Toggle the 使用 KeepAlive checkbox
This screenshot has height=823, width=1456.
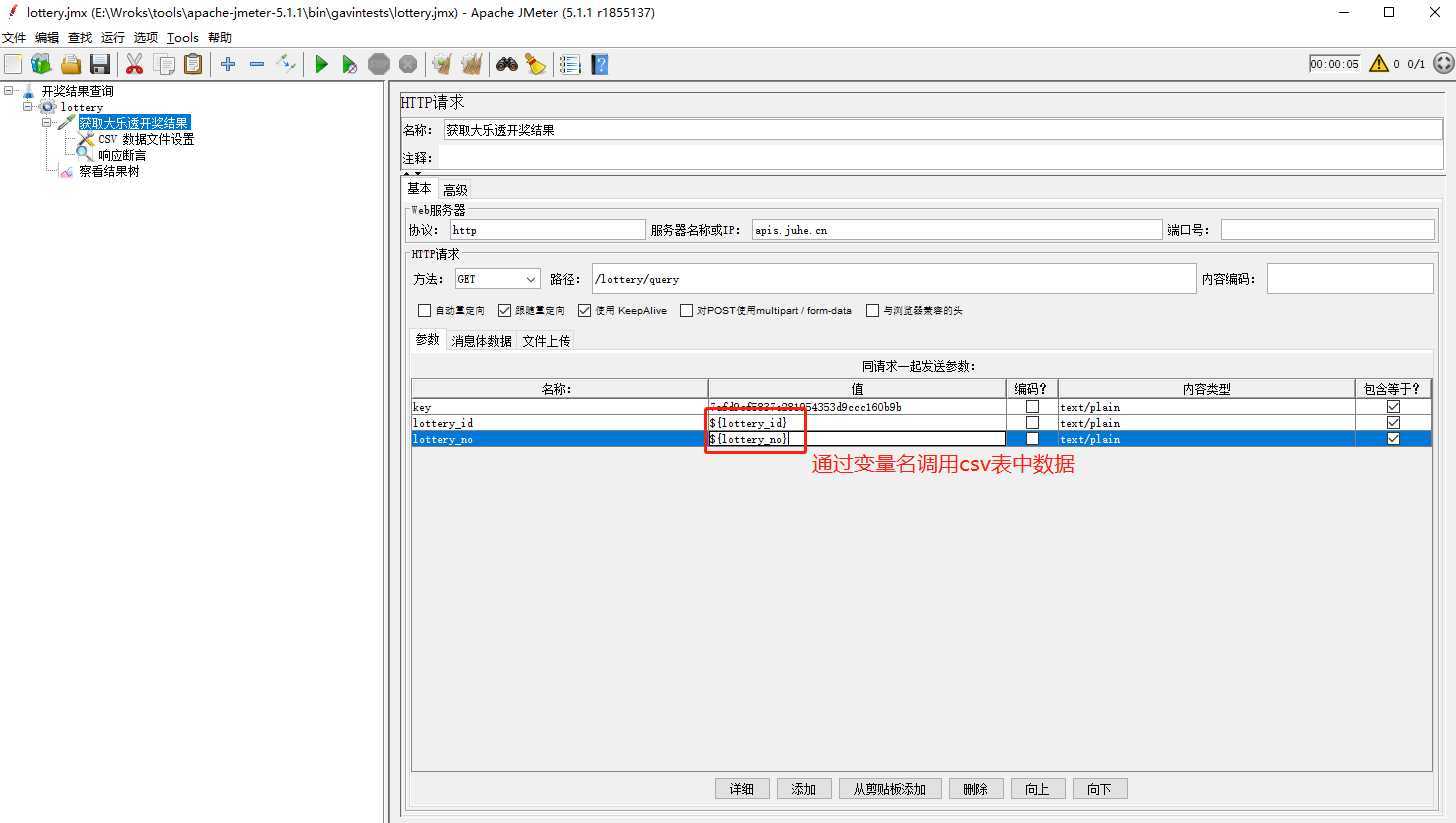click(x=584, y=311)
